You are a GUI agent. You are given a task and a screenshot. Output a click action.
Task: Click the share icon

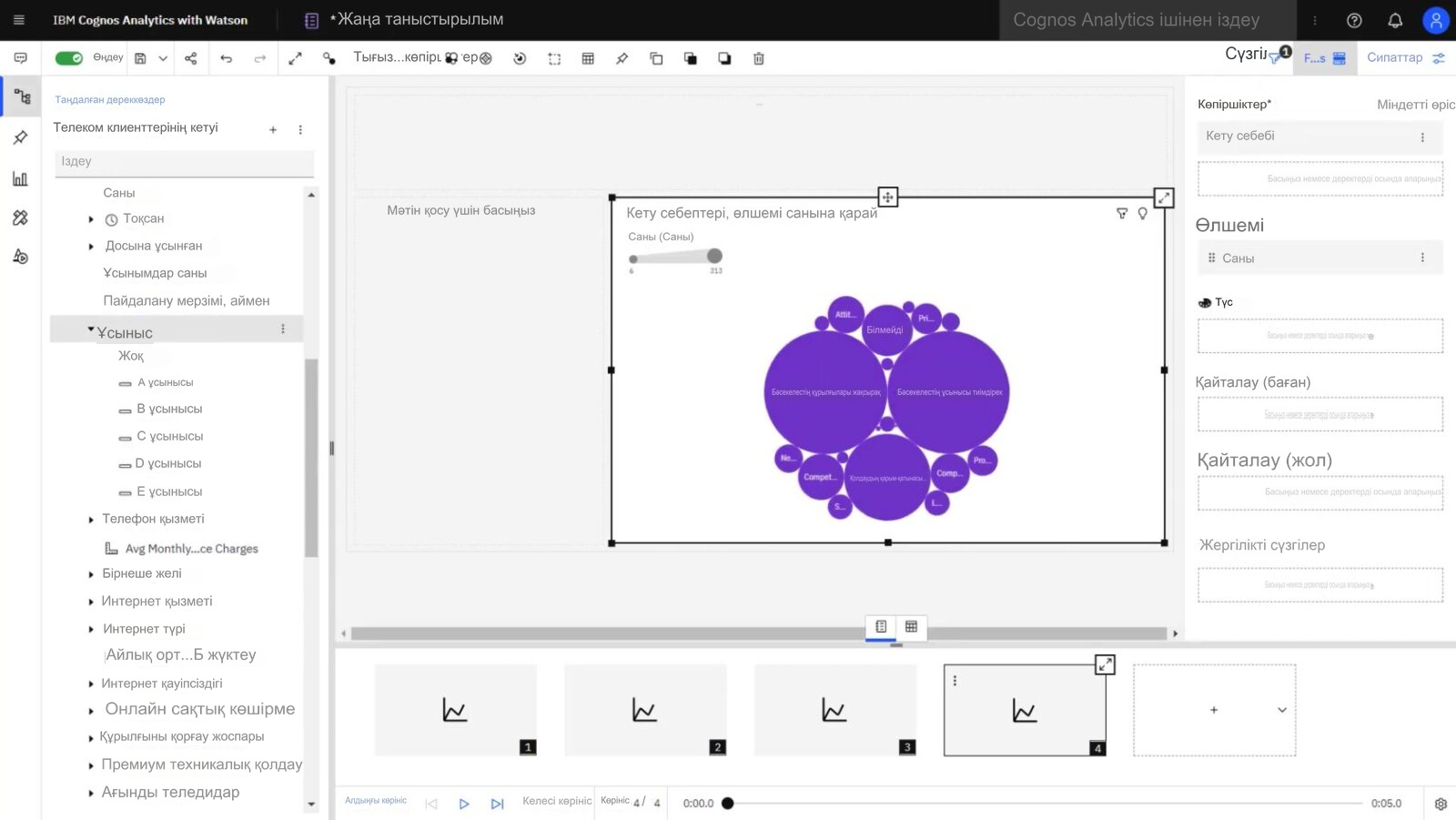tap(191, 58)
